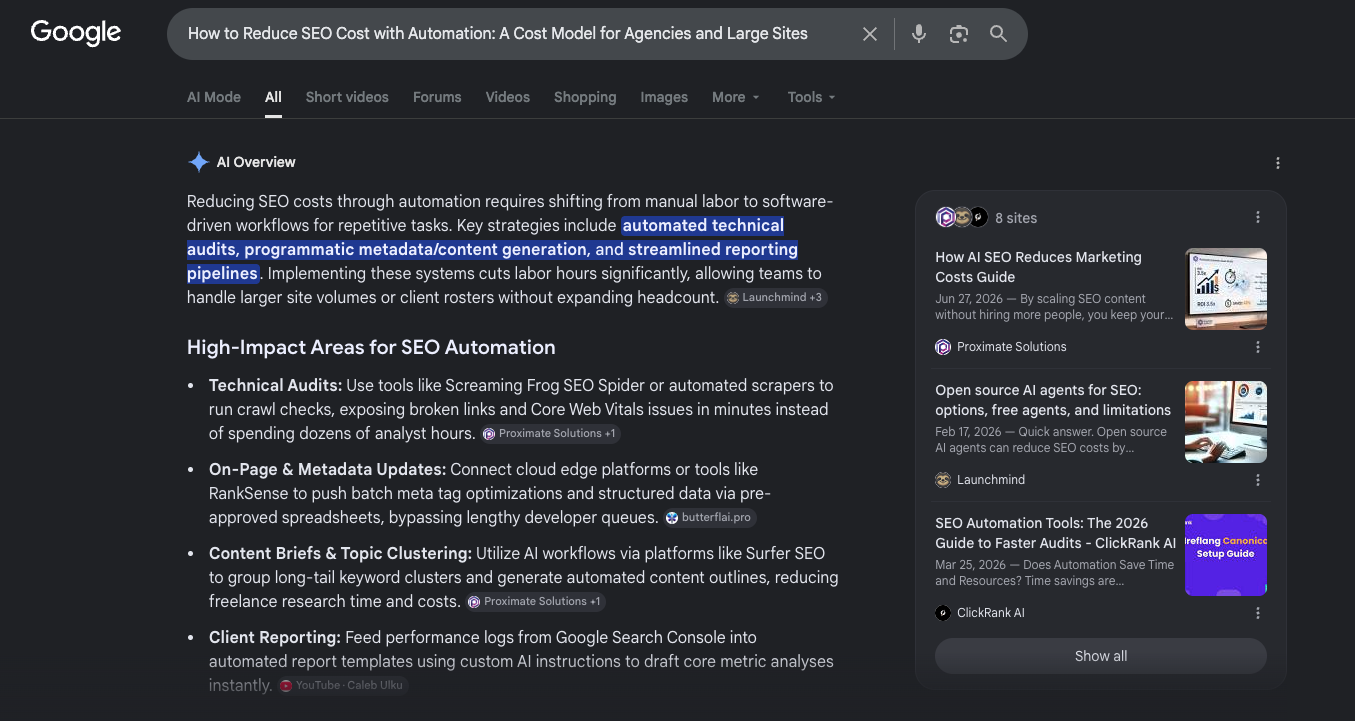Viewport: 1355px width, 721px height.
Task: Switch to Images results tab
Action: click(x=664, y=97)
